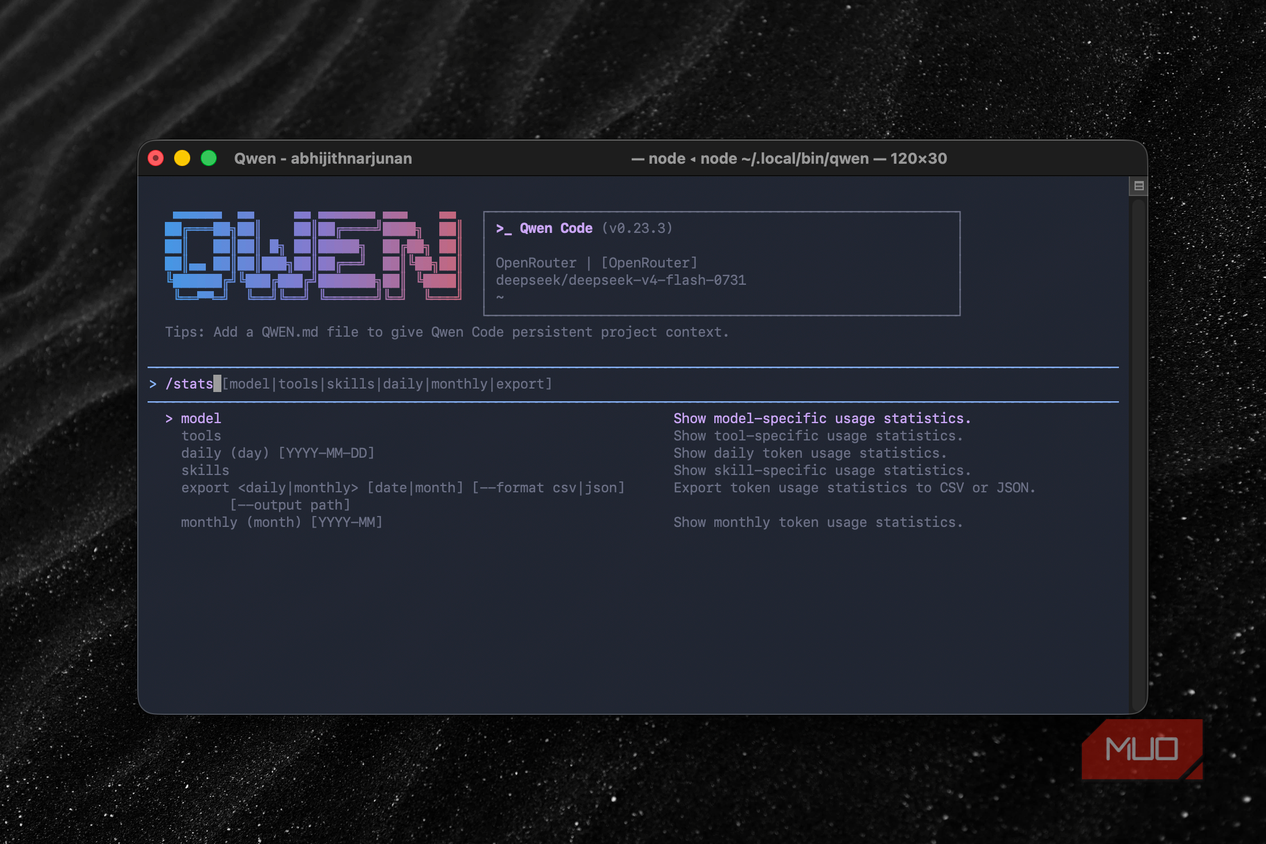
Task: Click 'Show monthly token usage statistics.' text
Action: pyautogui.click(x=818, y=522)
